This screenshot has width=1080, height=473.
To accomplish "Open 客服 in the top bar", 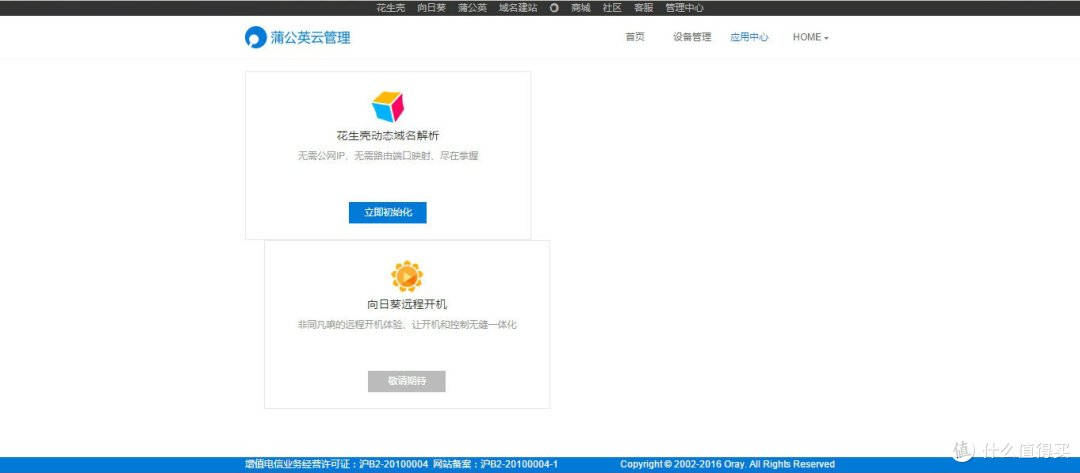I will 644,8.
